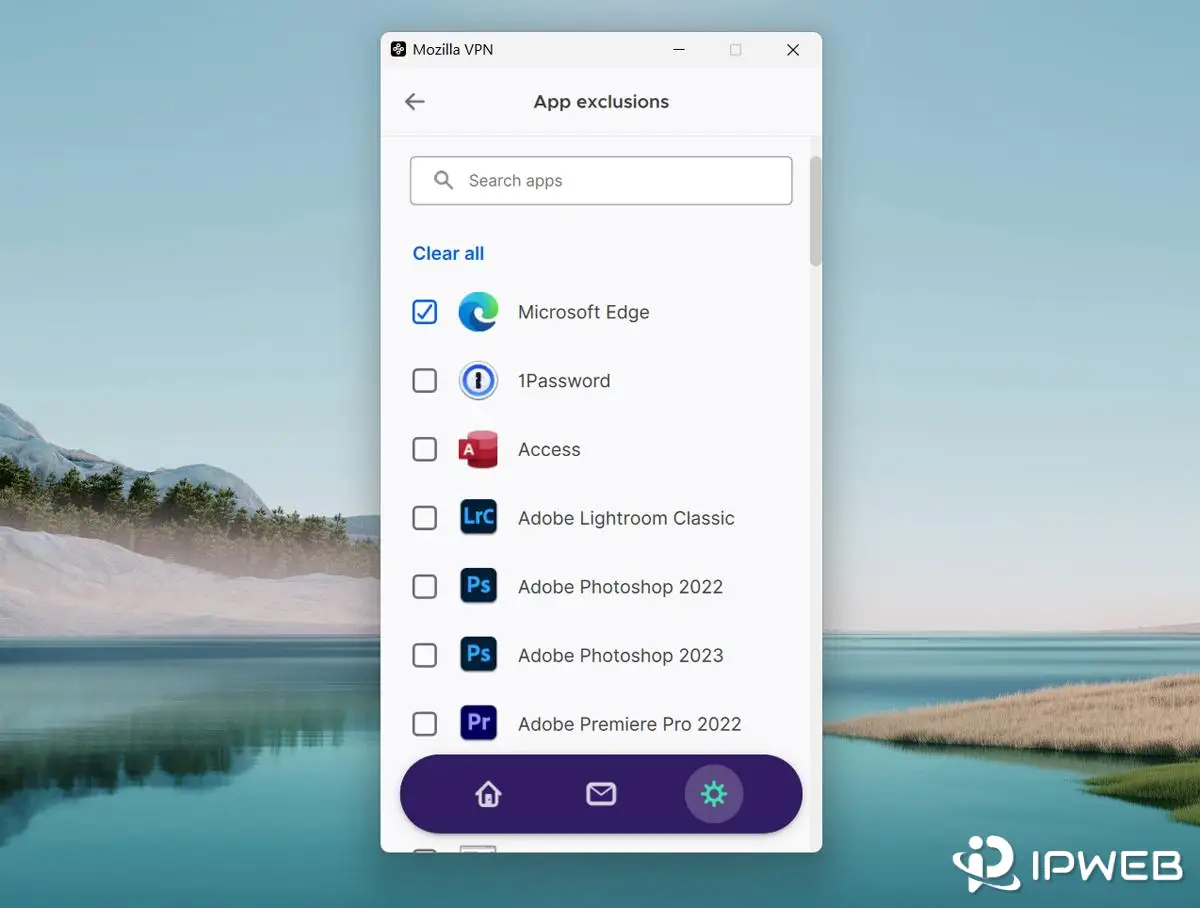Click the Clear all link
This screenshot has width=1200, height=908.
(x=448, y=254)
